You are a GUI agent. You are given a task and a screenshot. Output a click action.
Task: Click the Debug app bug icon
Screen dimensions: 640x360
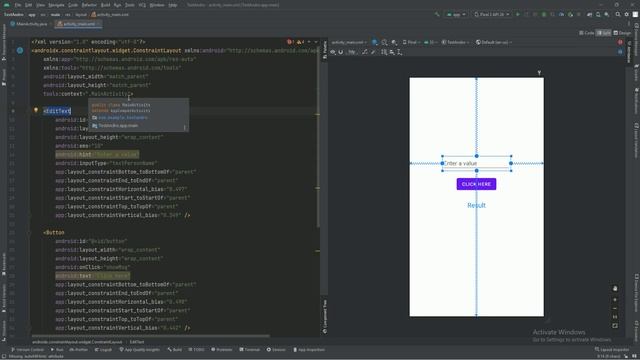coord(544,14)
